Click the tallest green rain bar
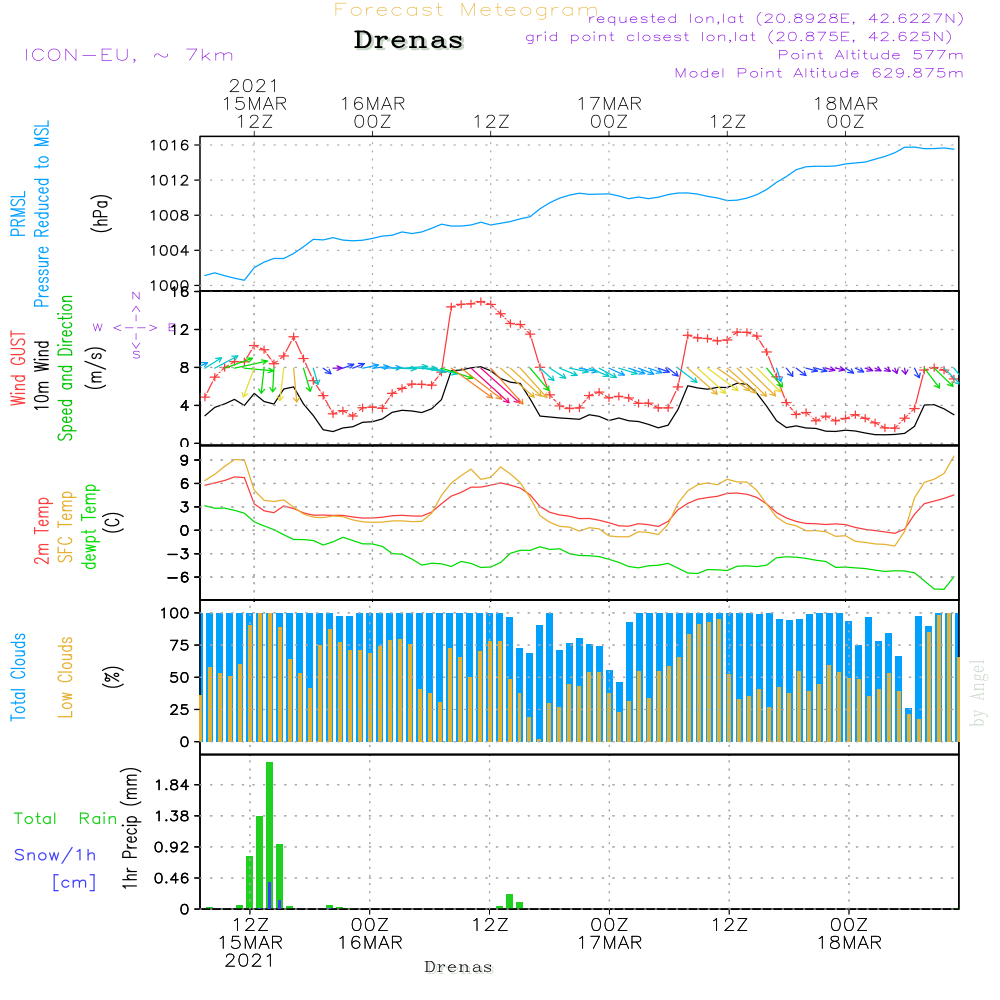Screen dimensions: 1000x1000 point(270,835)
